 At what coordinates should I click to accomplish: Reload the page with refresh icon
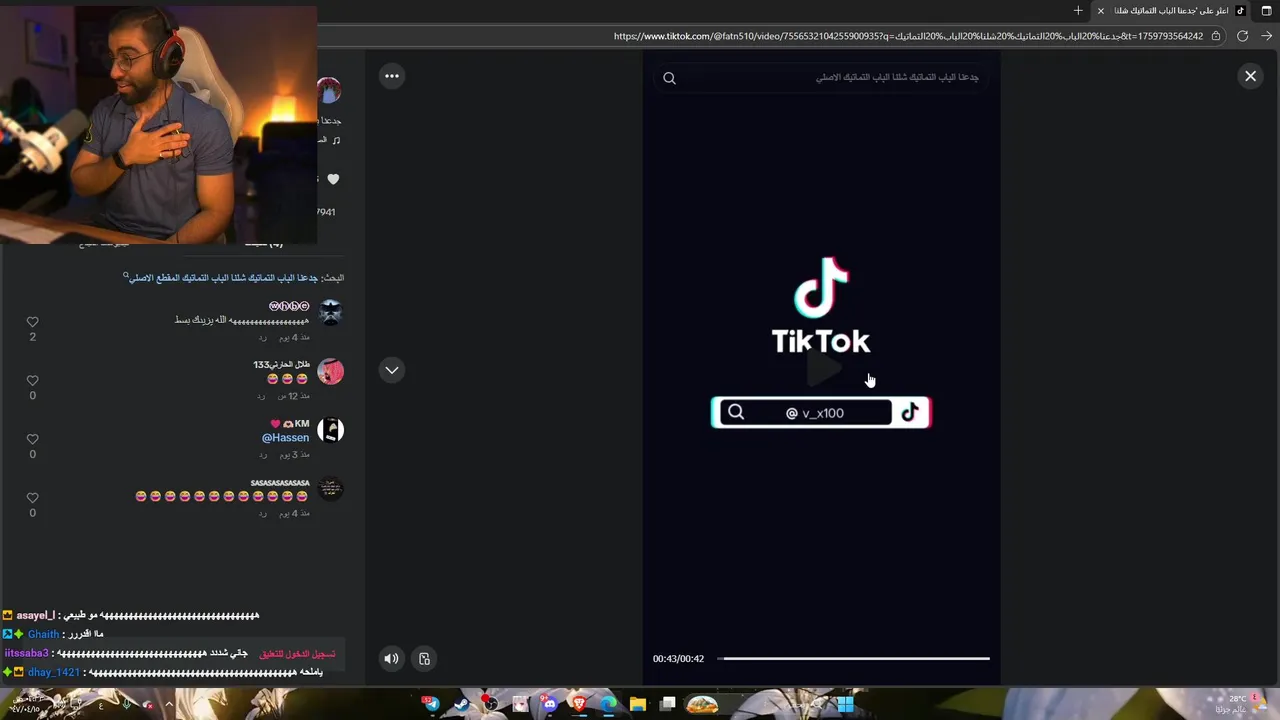point(1242,36)
